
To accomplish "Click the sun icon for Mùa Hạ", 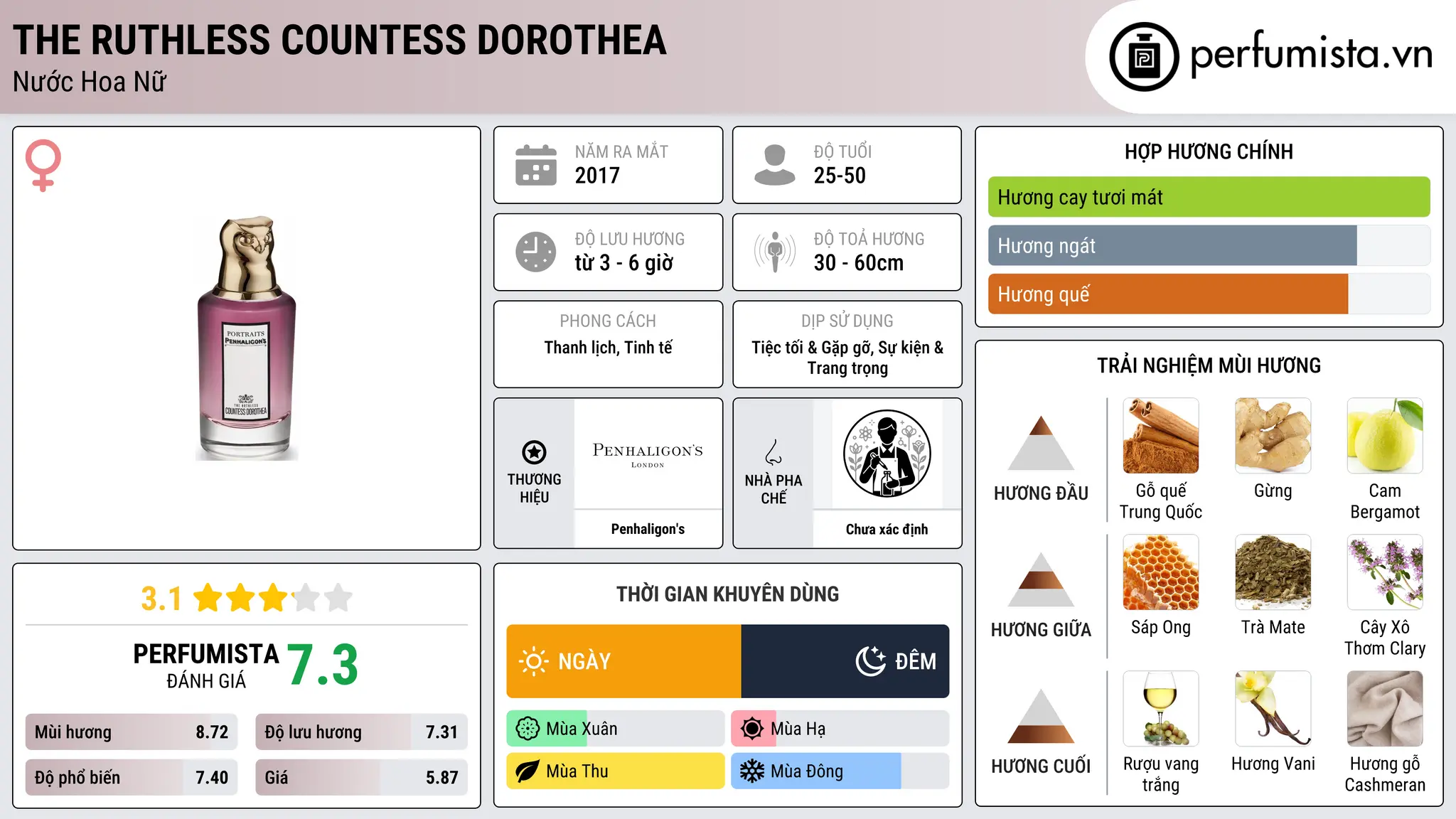I will coord(752,729).
